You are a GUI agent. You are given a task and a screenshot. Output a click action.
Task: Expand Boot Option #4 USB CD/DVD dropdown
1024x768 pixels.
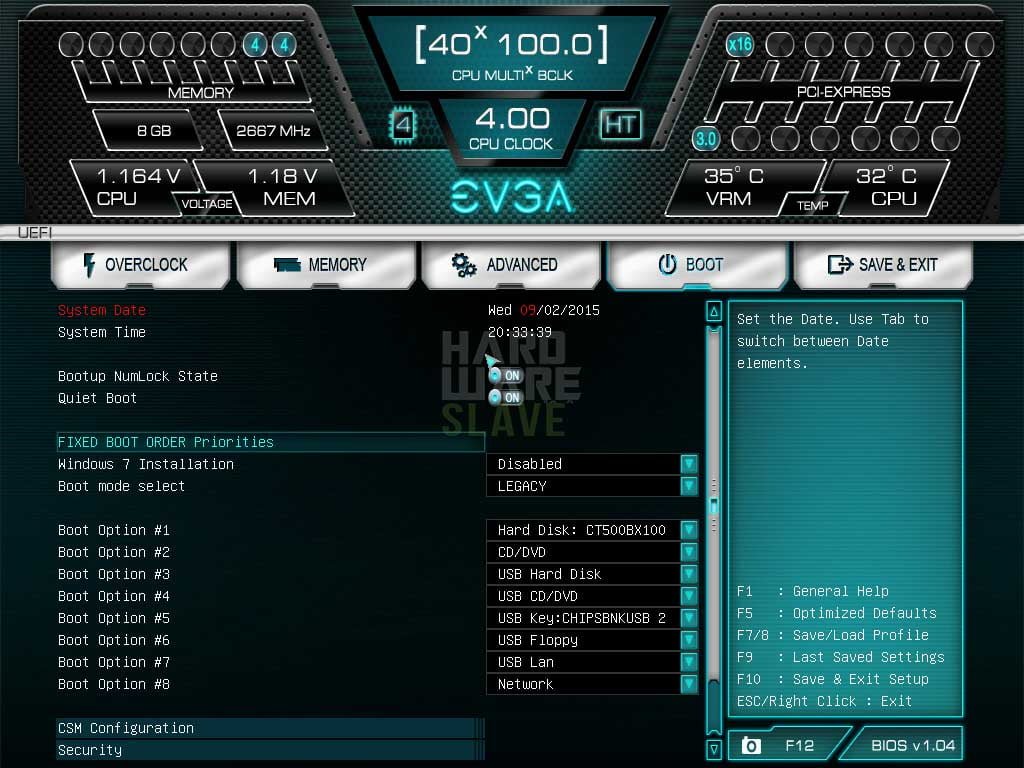592,596
